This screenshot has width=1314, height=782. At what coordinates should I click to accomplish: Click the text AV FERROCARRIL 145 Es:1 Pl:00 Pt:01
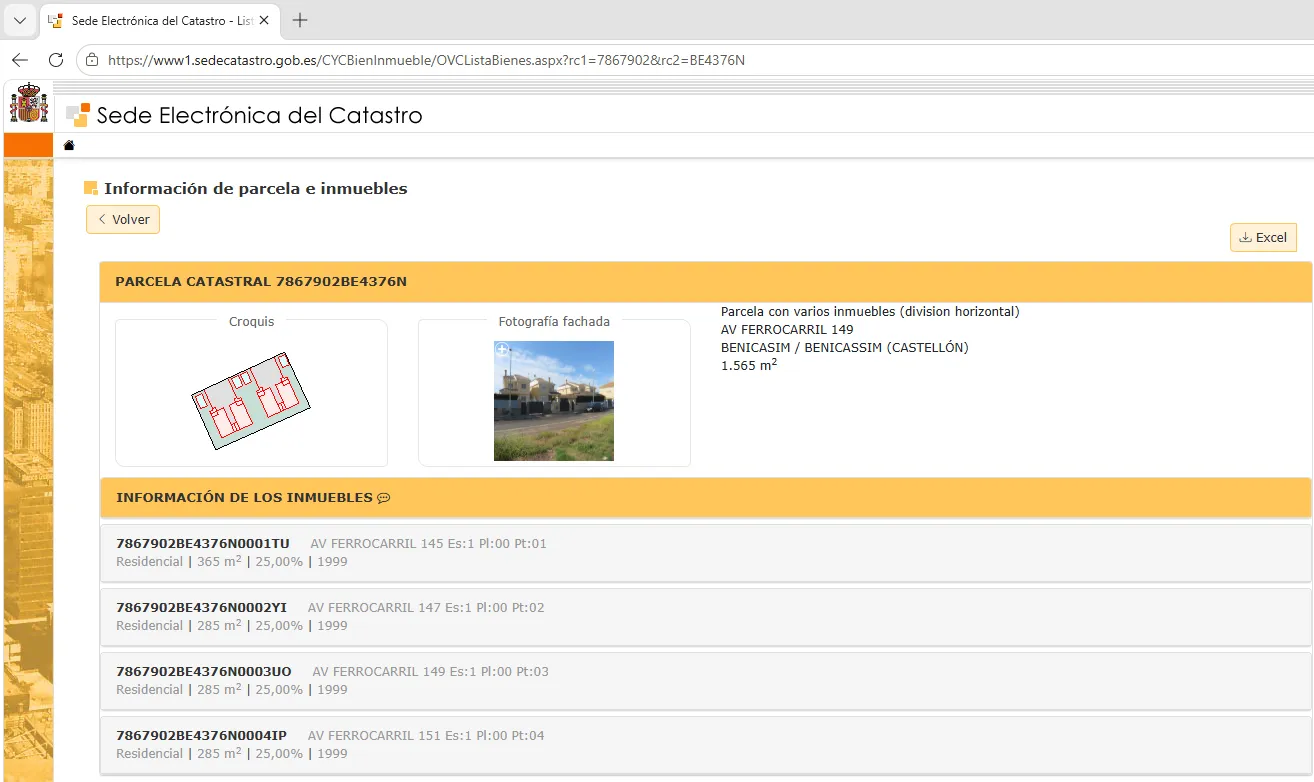(x=429, y=544)
